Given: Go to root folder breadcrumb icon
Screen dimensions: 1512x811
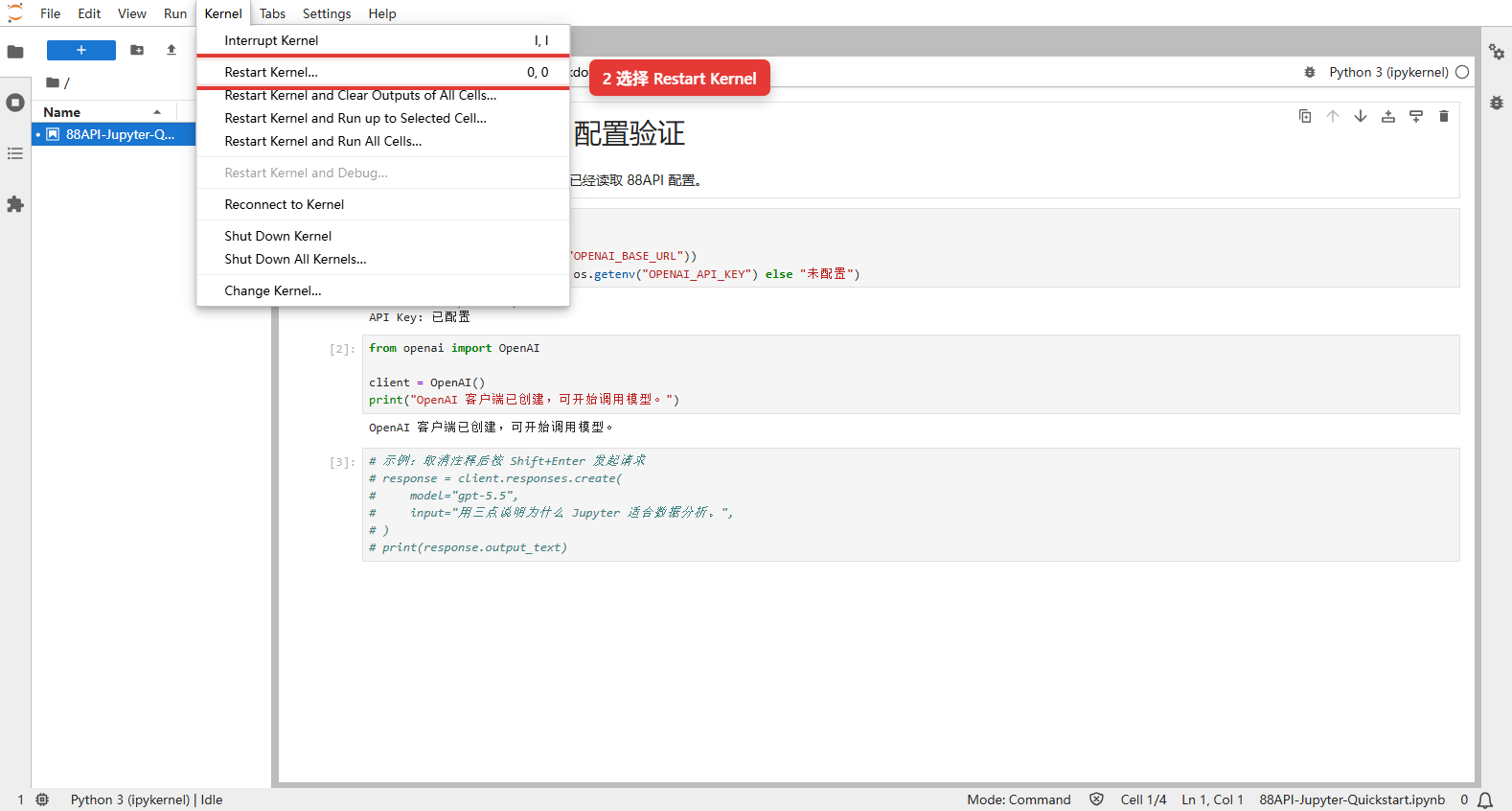Looking at the screenshot, I should pyautogui.click(x=54, y=82).
